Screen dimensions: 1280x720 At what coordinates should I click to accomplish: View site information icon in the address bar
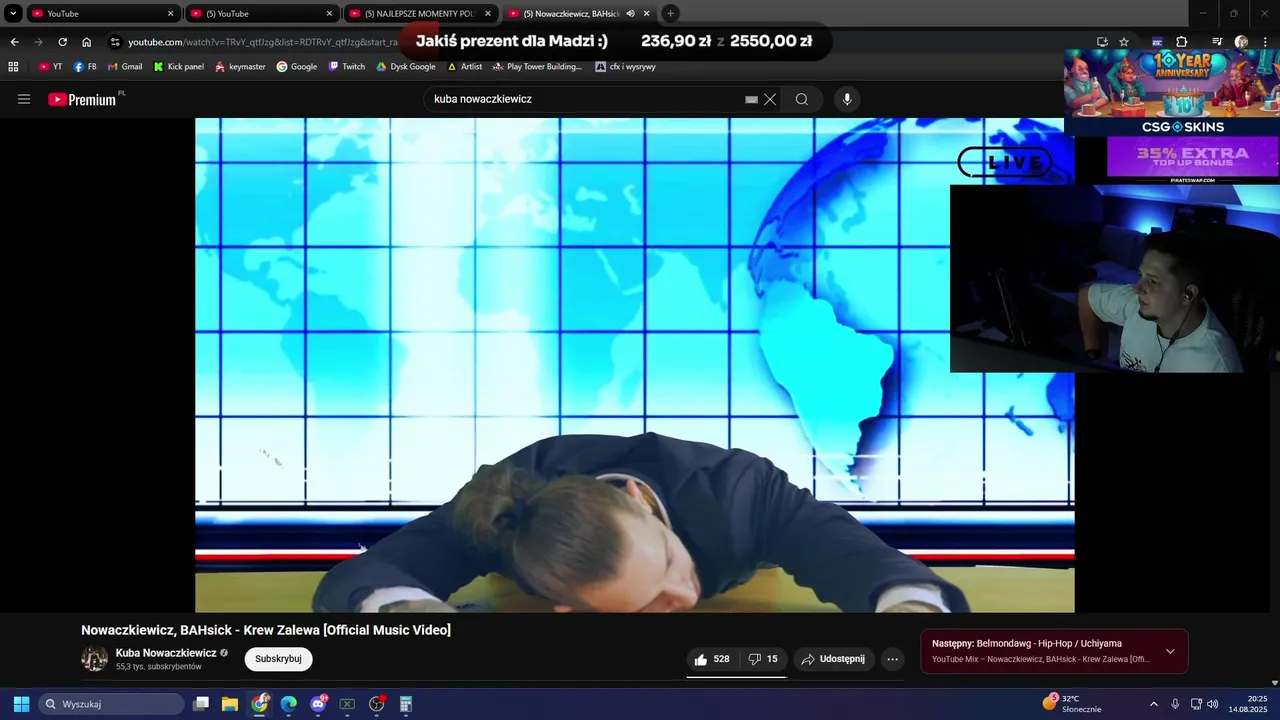[115, 42]
